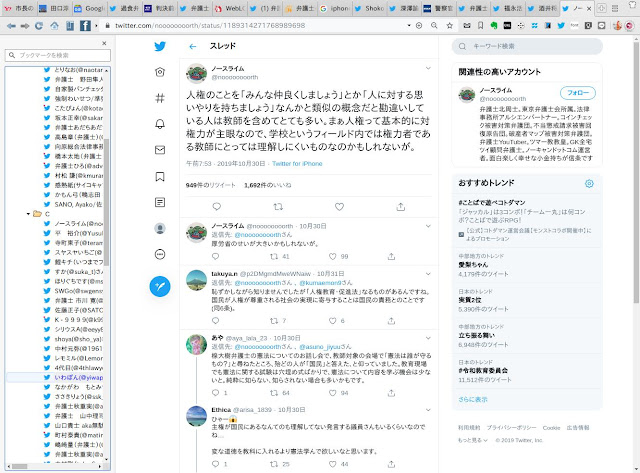Open options chevron on Ethica reply
640x473 pixels.
(428, 410)
